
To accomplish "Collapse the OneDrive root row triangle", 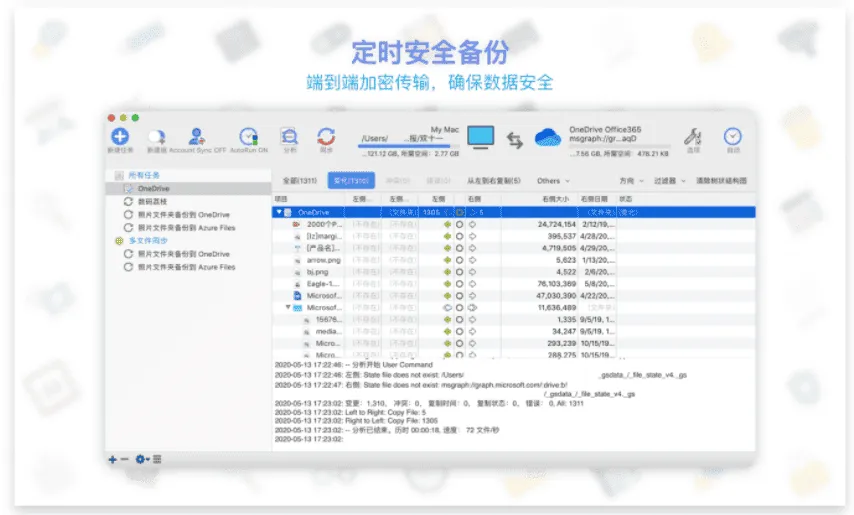I will (x=279, y=212).
